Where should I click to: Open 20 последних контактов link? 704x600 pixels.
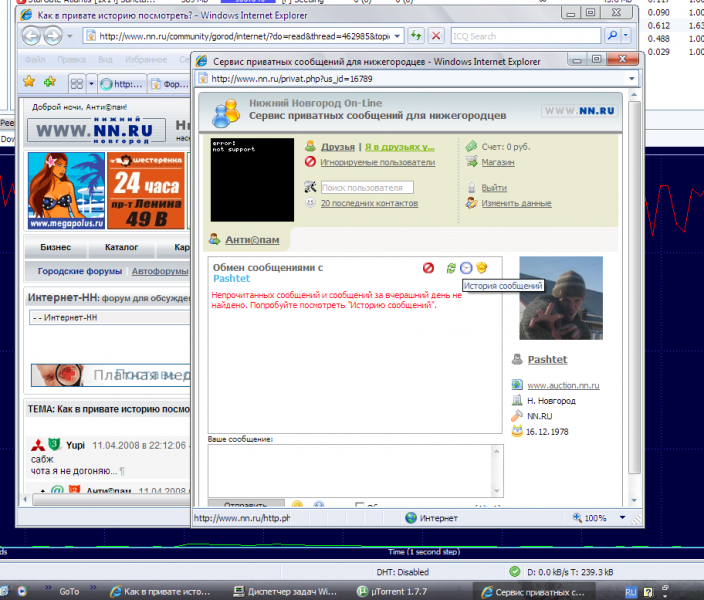369,203
